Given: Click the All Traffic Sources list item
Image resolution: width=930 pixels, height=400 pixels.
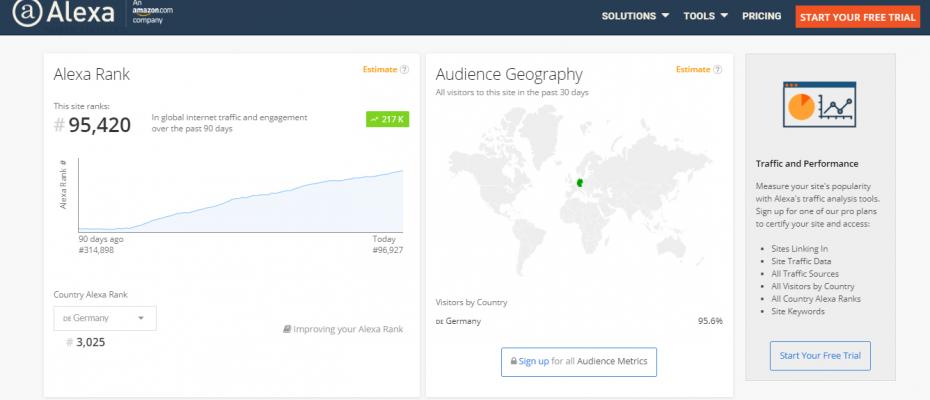Looking at the screenshot, I should 805,274.
